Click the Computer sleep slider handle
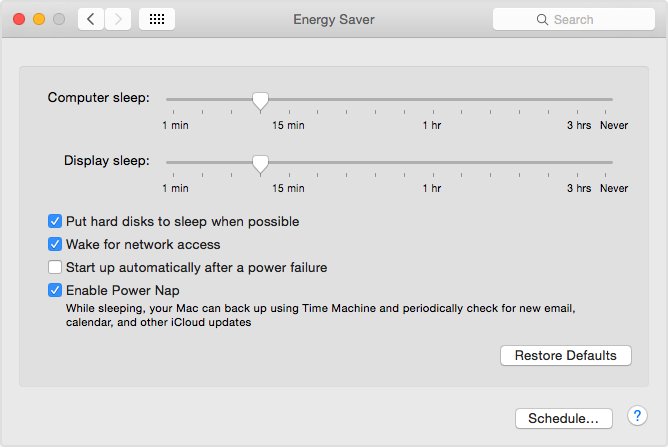This screenshot has height=448, width=668. click(260, 100)
